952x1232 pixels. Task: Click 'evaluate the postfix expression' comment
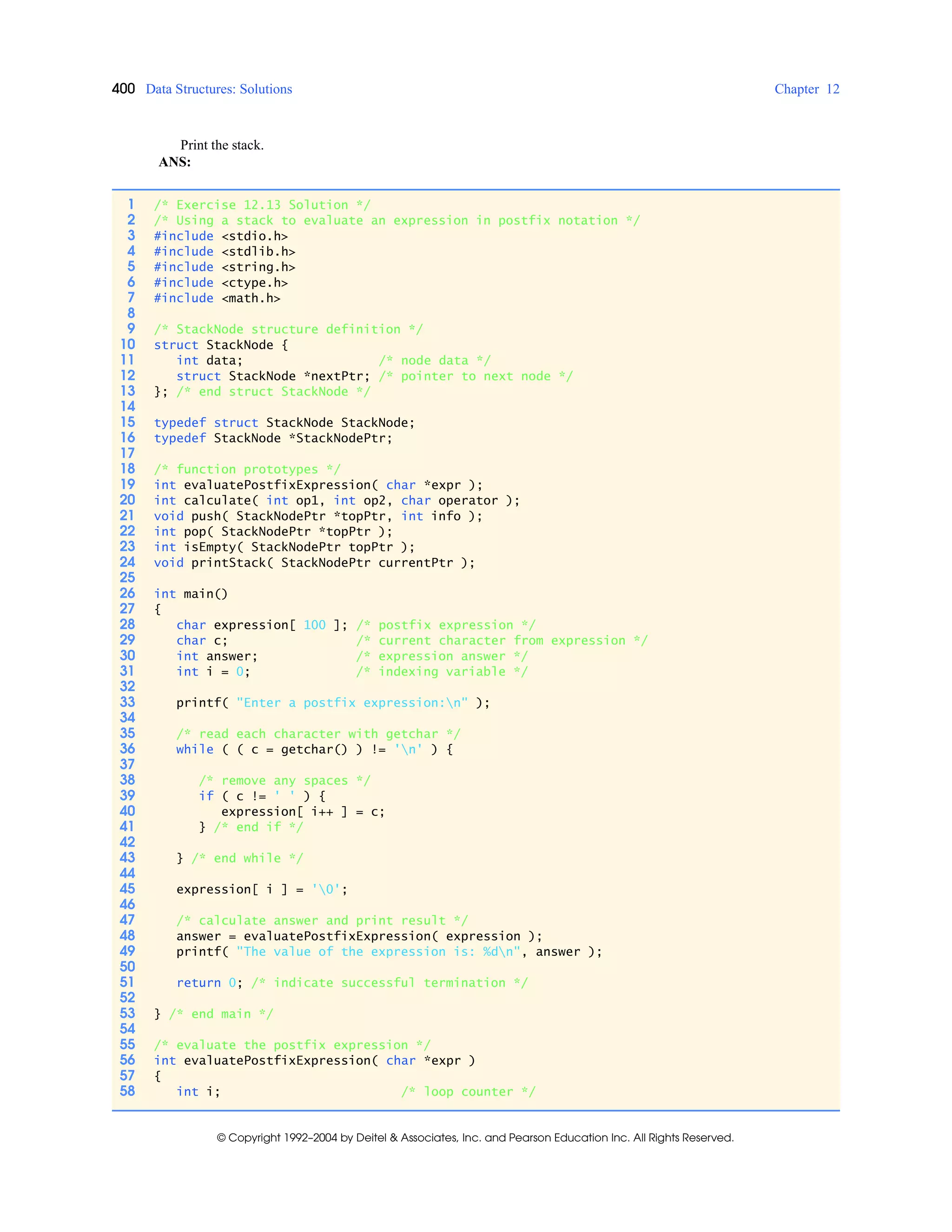[292, 1045]
